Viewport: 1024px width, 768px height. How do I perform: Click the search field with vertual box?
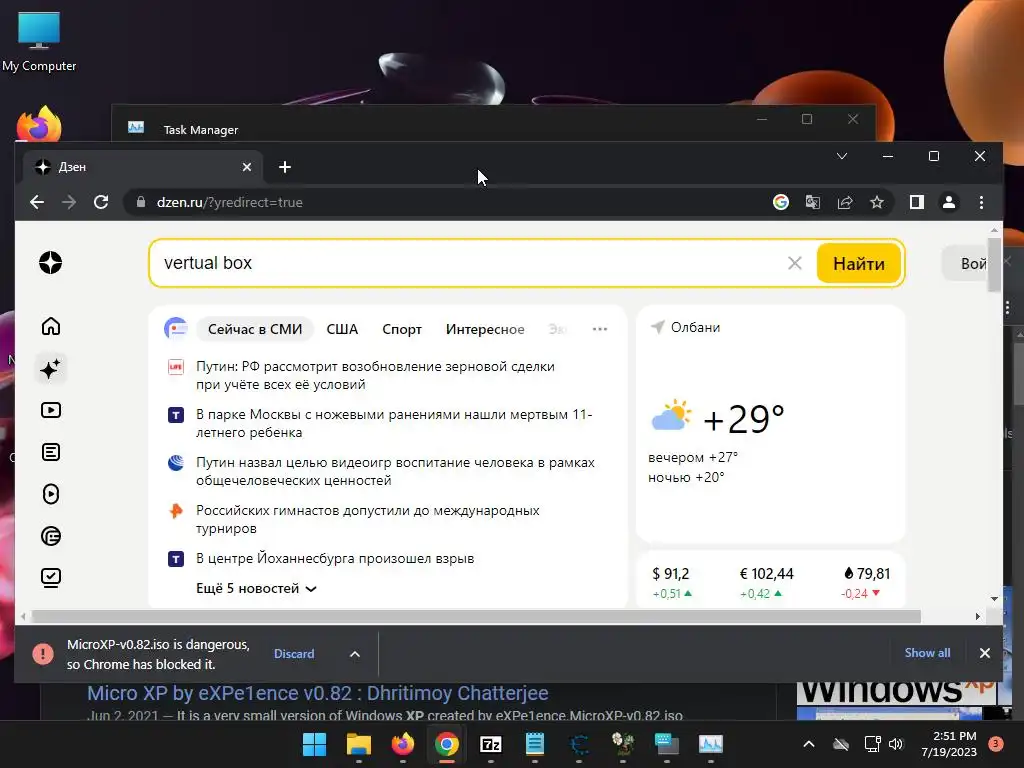tap(470, 263)
